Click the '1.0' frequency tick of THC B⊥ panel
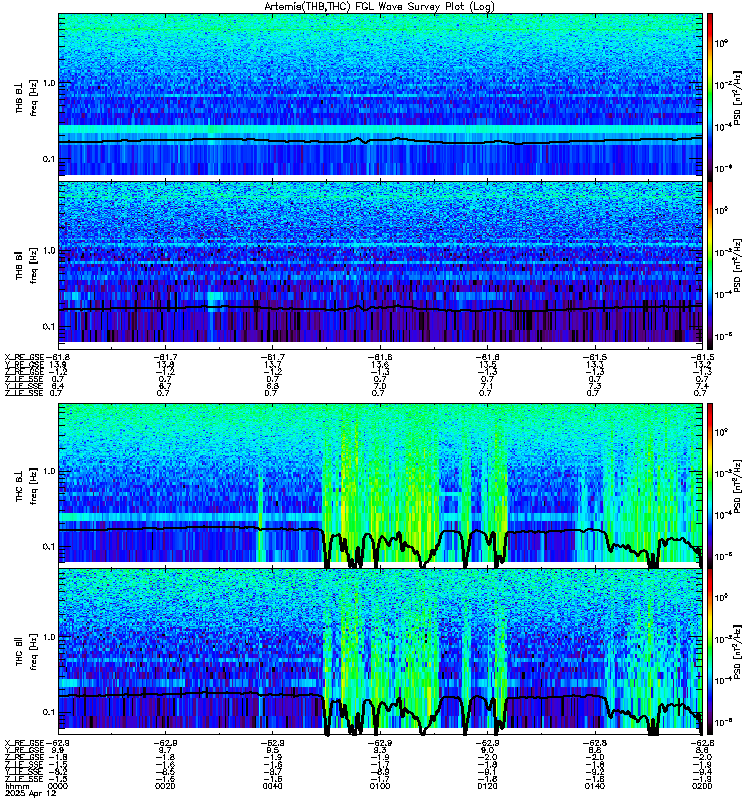The height and width of the screenshot is (800, 750). pos(49,471)
